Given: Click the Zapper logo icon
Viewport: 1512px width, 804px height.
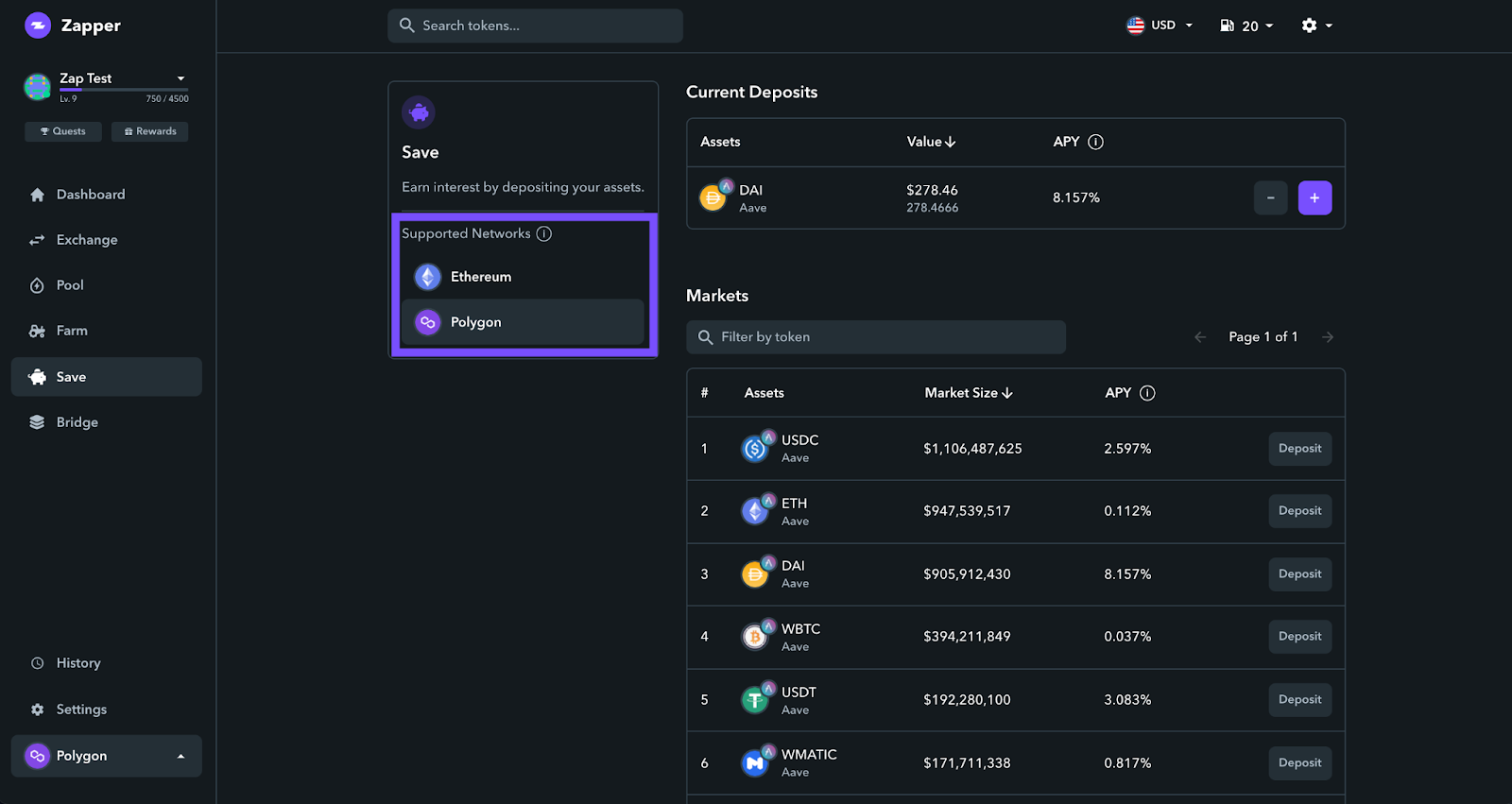Looking at the screenshot, I should coord(38,26).
